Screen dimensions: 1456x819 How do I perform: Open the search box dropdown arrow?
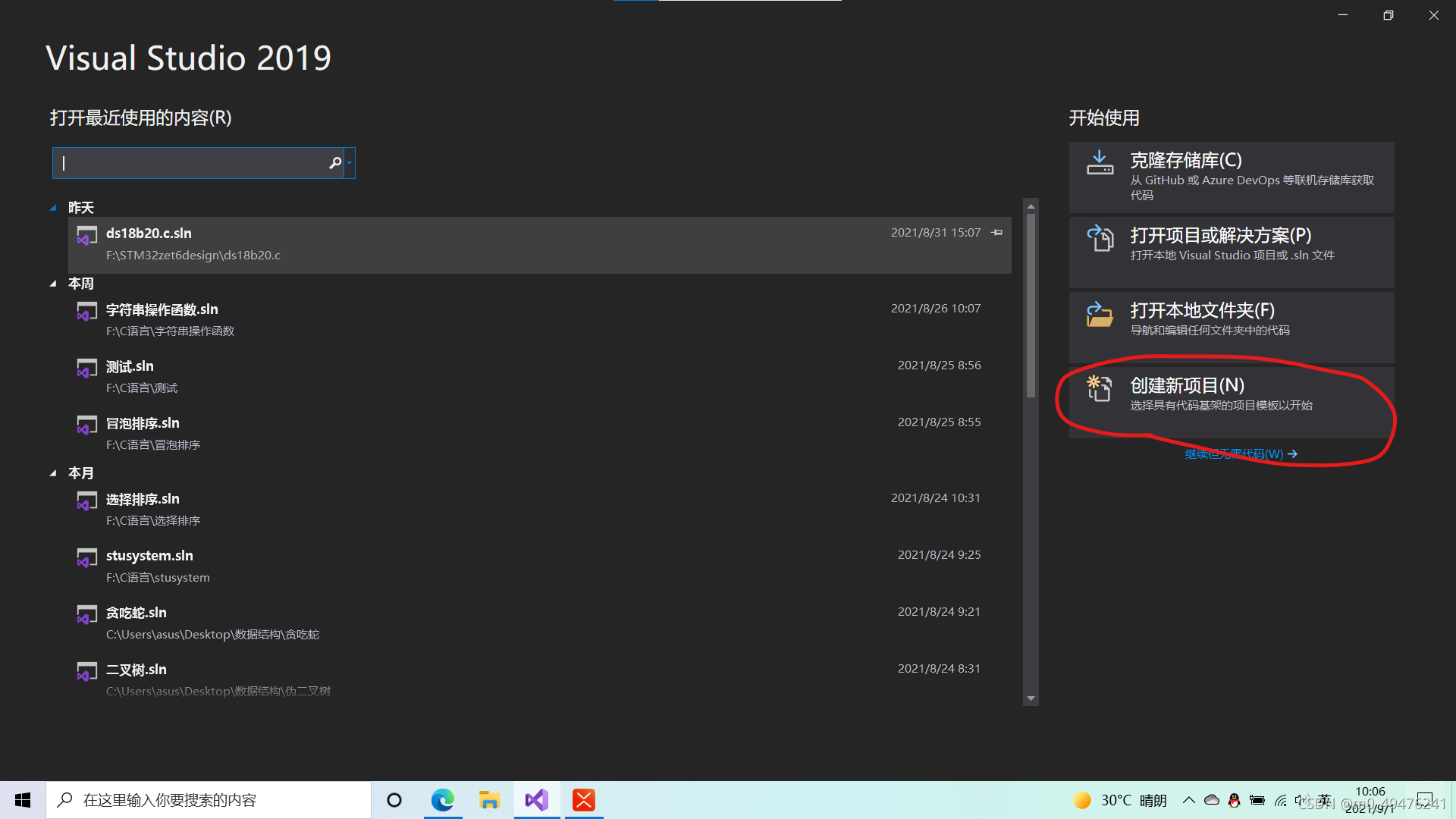[350, 163]
